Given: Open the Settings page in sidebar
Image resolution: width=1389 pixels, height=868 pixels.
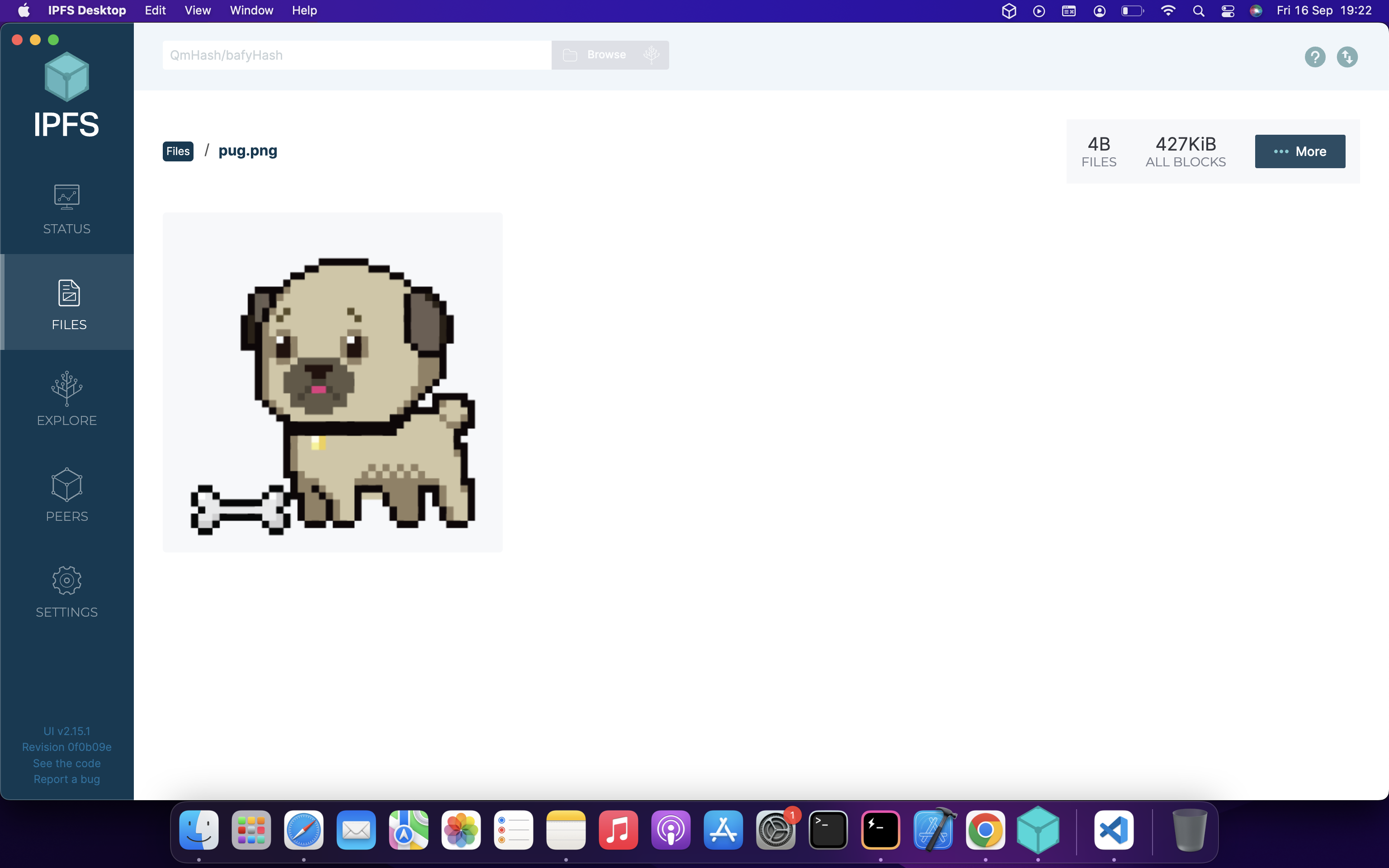Looking at the screenshot, I should [66, 591].
